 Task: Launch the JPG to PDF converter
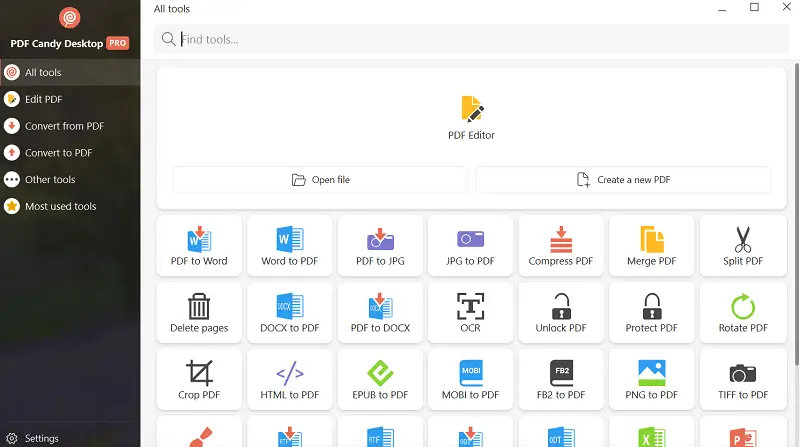pyautogui.click(x=470, y=245)
